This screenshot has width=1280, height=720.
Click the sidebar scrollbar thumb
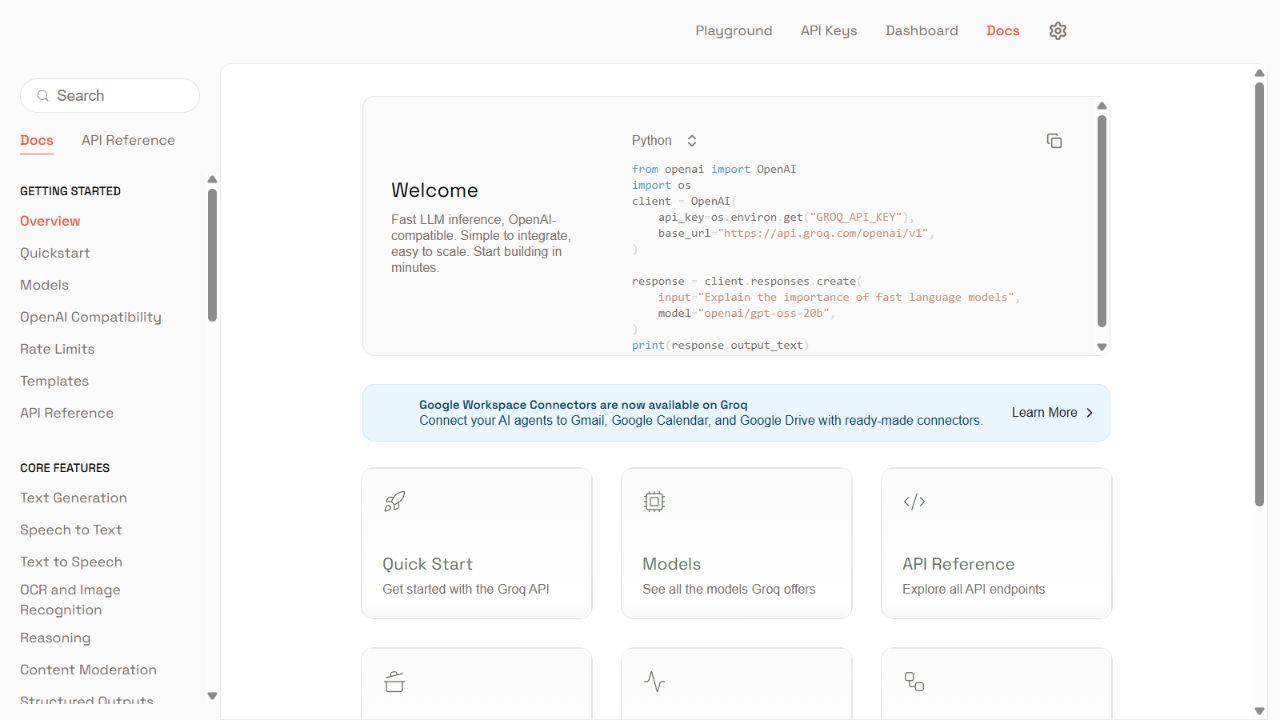point(212,255)
